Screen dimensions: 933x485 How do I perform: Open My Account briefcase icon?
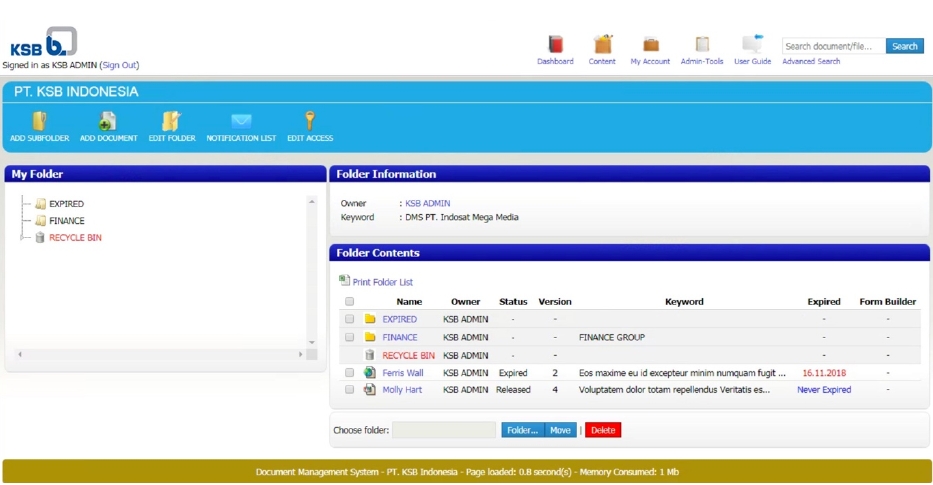pyautogui.click(x=650, y=45)
